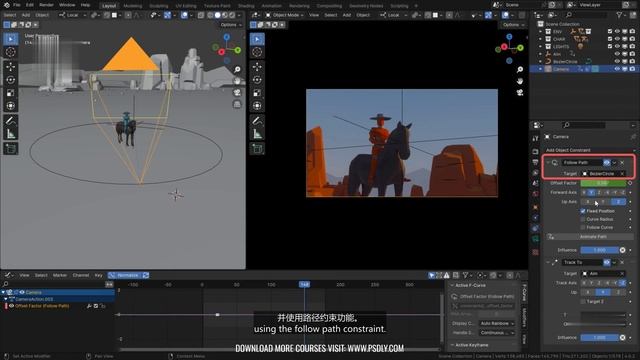Toggle Follow Path constraint visibility eye
640x360 pixels.
click(x=607, y=162)
